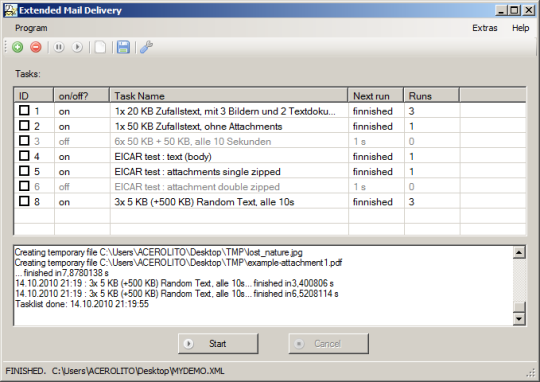
Task: Sort by the Task Name column header
Action: pyautogui.click(x=229, y=95)
